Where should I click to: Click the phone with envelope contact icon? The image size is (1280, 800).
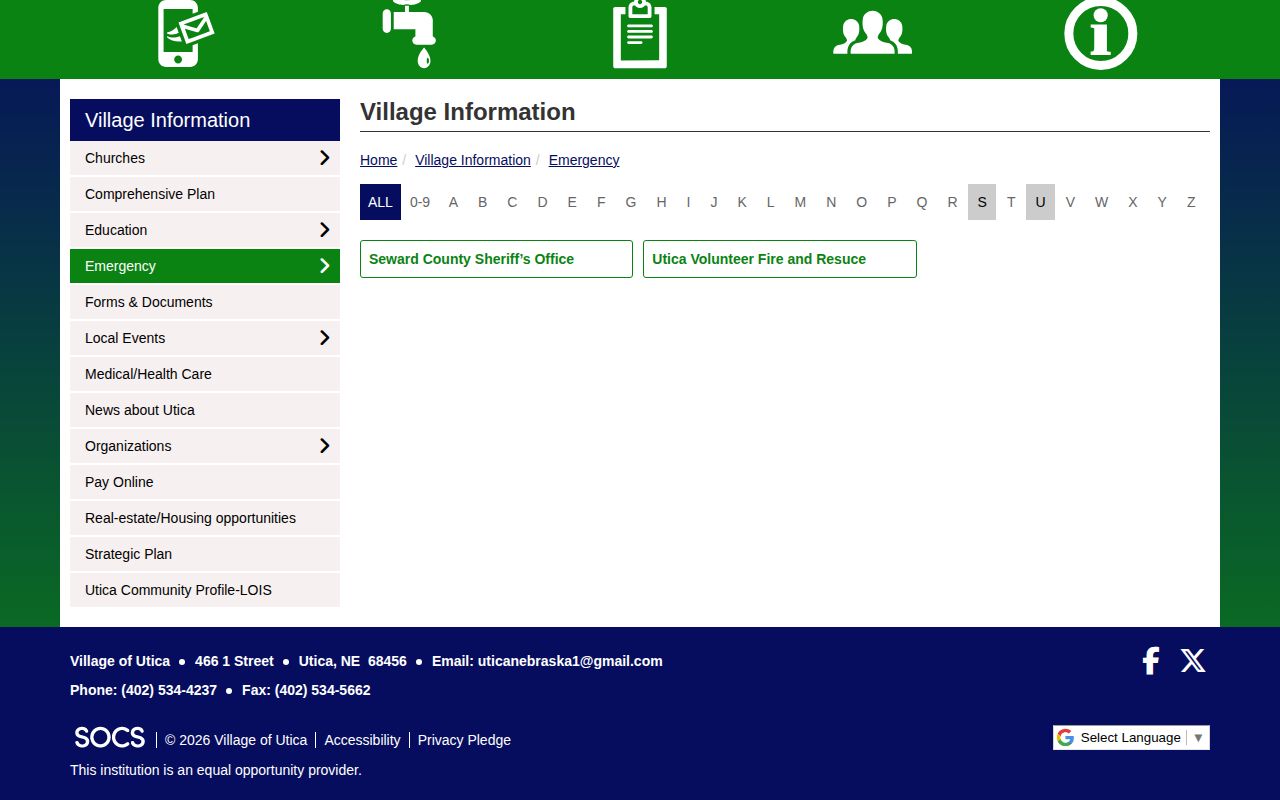186,34
